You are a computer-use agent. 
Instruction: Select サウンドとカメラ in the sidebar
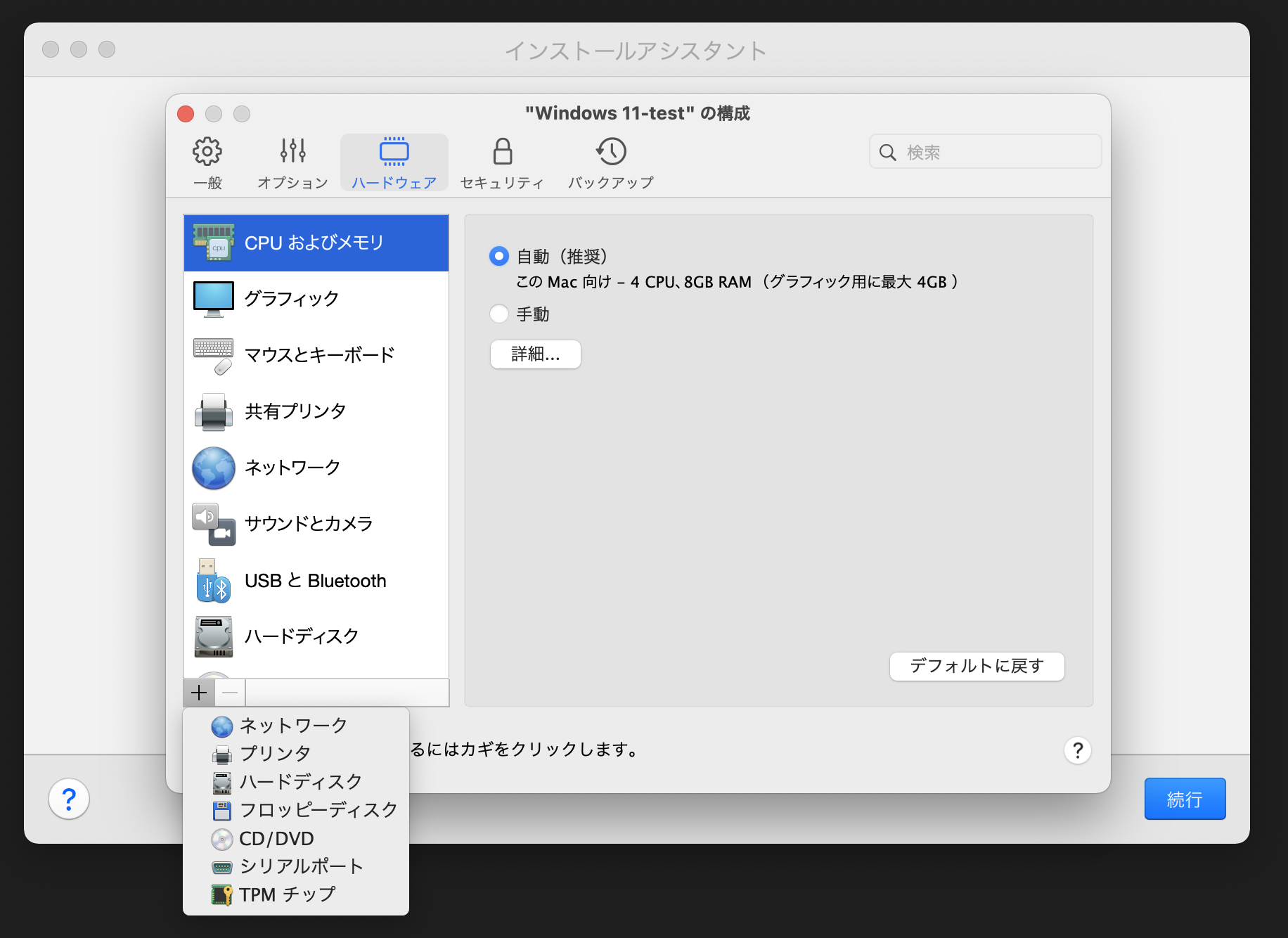[x=307, y=523]
